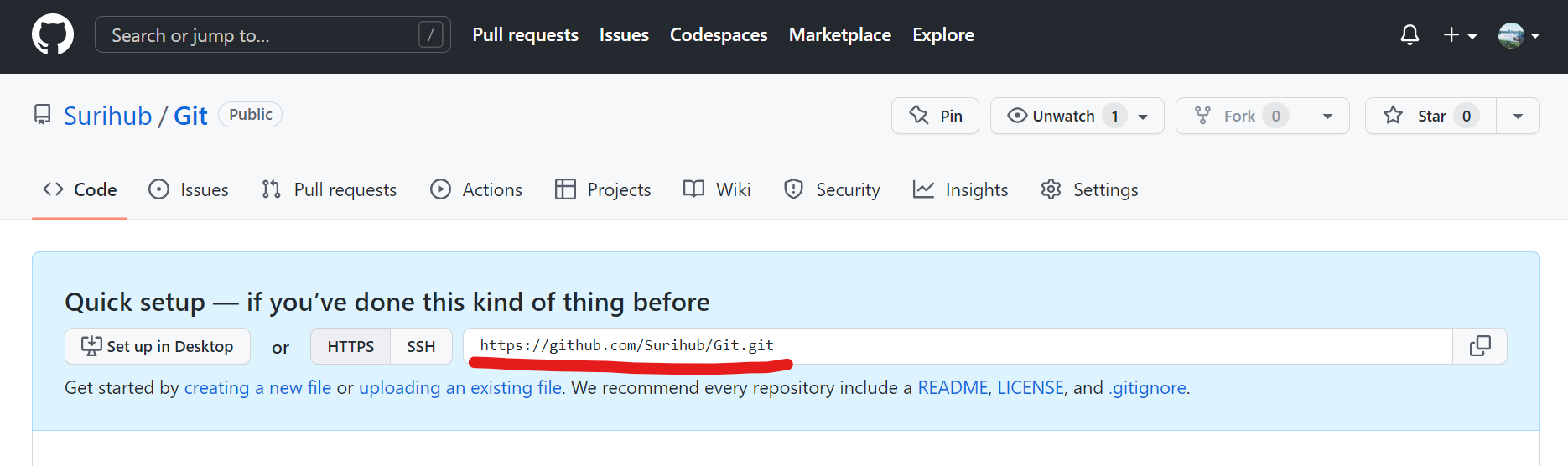This screenshot has width=1568, height=466.
Task: Open Pull requests in top navigation
Action: (525, 35)
